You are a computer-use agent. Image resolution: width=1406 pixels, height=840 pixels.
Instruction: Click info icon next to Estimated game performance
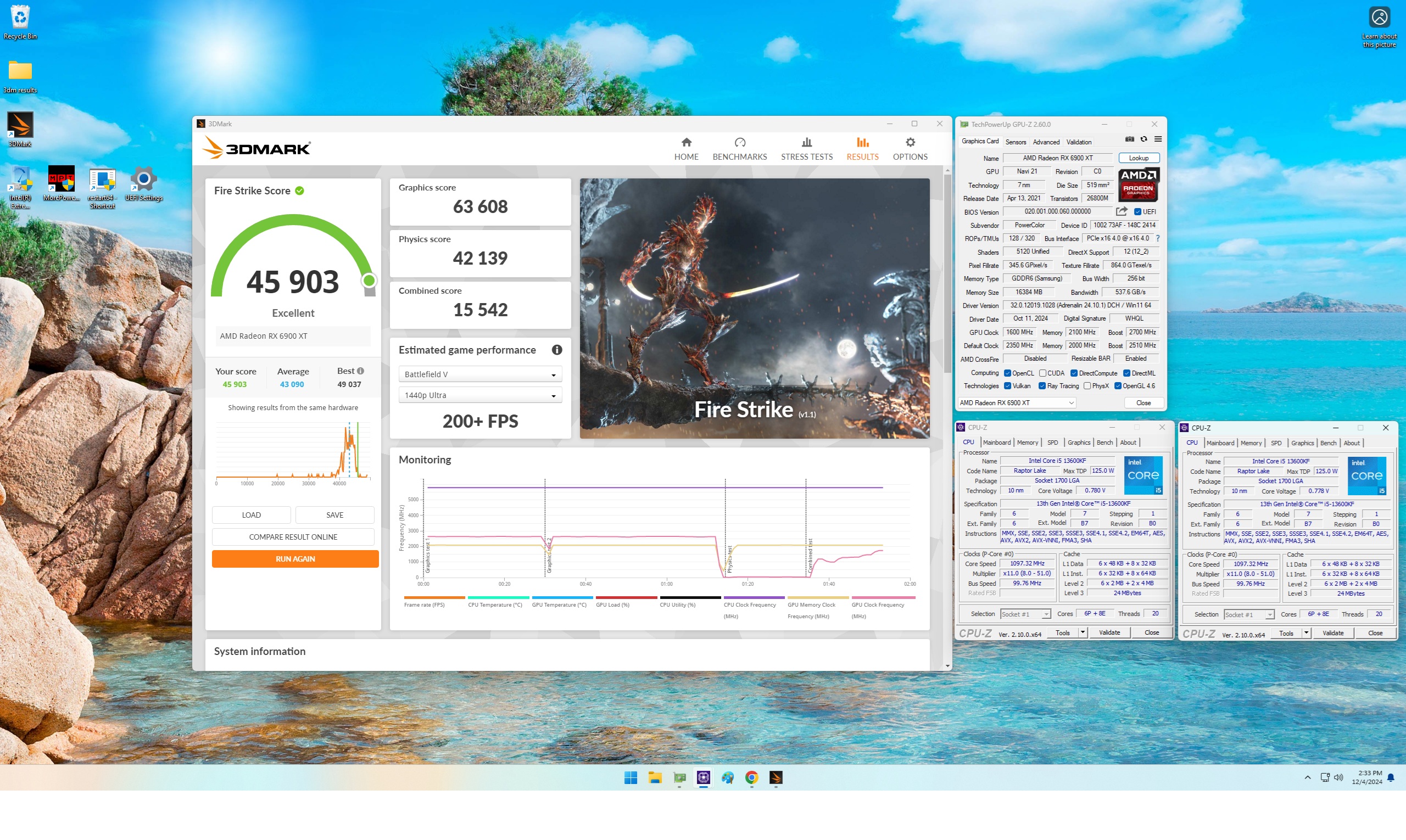556,350
